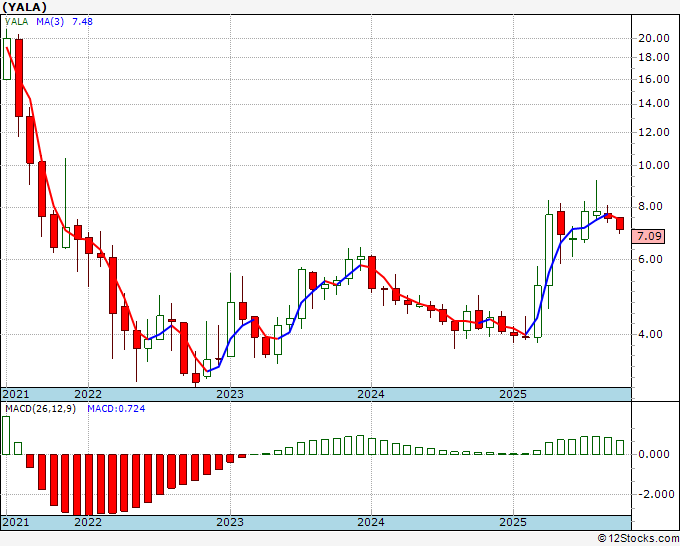Click 2024 on the MACD panel timeline
Screen dimensions: 680x546
click(x=371, y=522)
